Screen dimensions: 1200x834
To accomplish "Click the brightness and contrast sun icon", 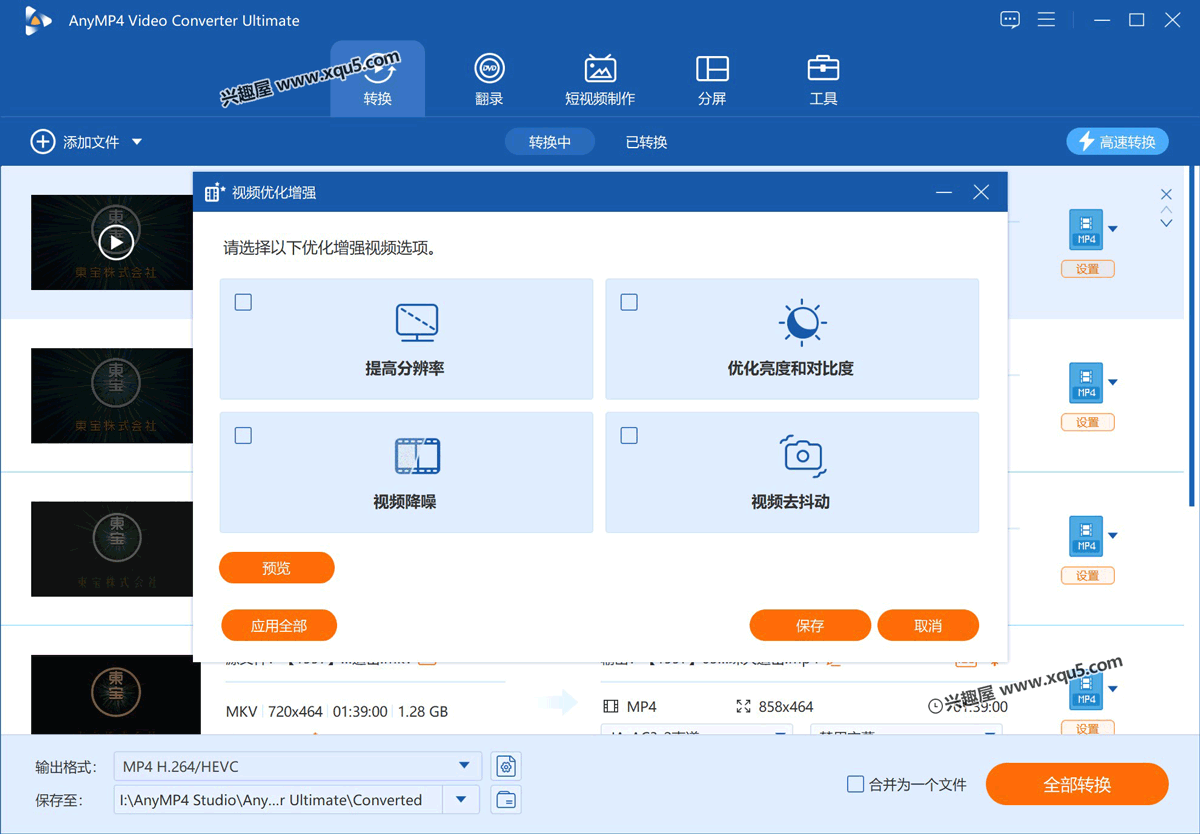I will pyautogui.click(x=802, y=322).
